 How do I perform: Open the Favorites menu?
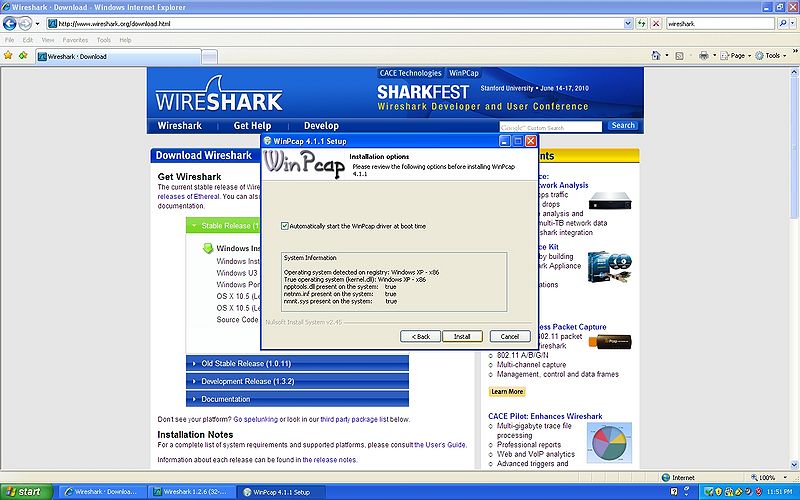pos(76,40)
